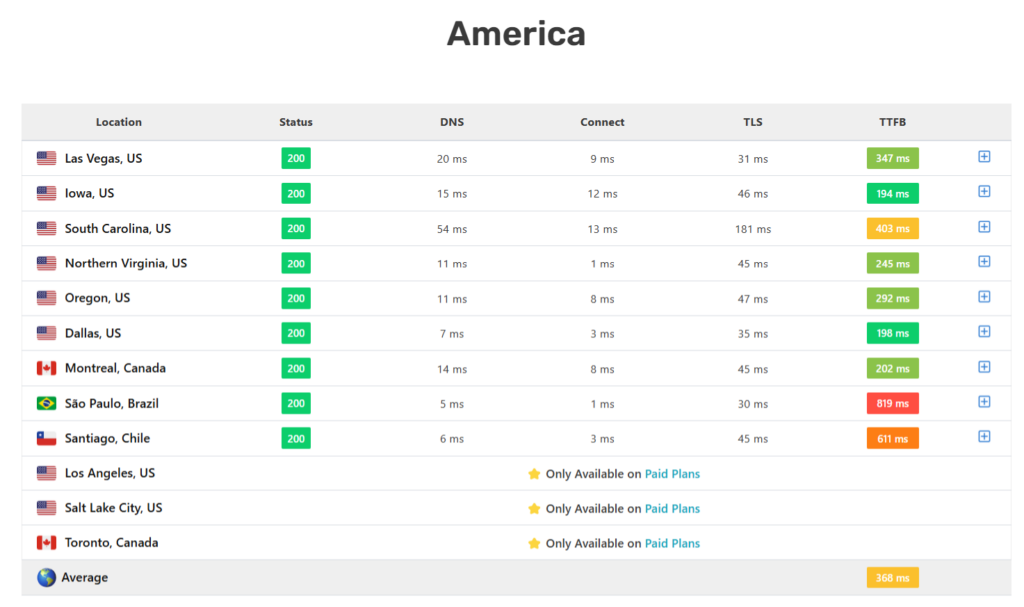The width and height of the screenshot is (1024, 607).
Task: Expand details for the Iowa, US row
Action: [984, 192]
